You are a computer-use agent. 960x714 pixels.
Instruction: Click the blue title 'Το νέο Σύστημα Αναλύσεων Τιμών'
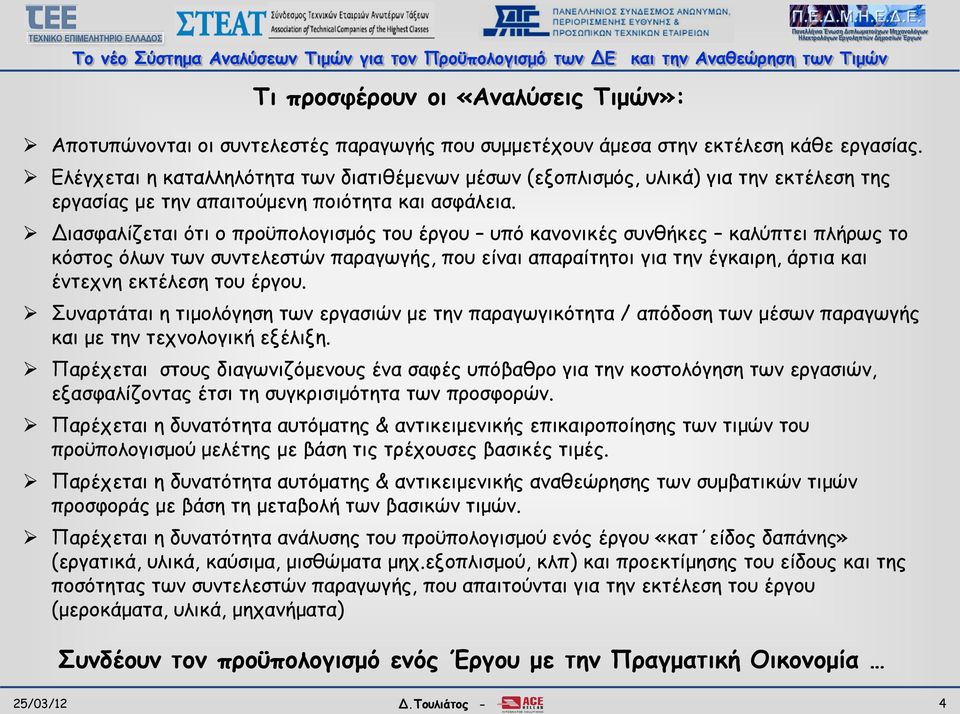pos(479,59)
